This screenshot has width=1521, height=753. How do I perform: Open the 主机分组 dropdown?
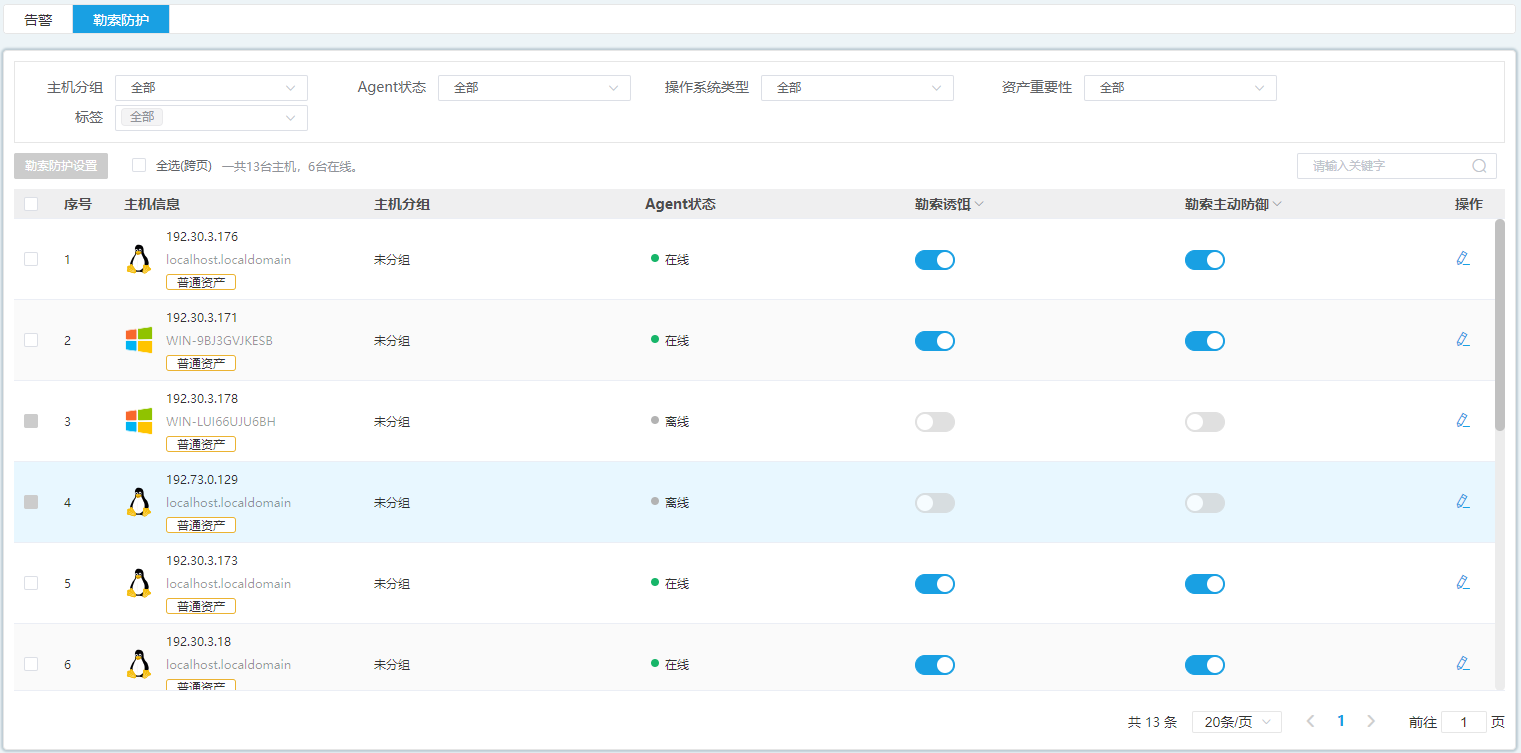pyautogui.click(x=211, y=88)
